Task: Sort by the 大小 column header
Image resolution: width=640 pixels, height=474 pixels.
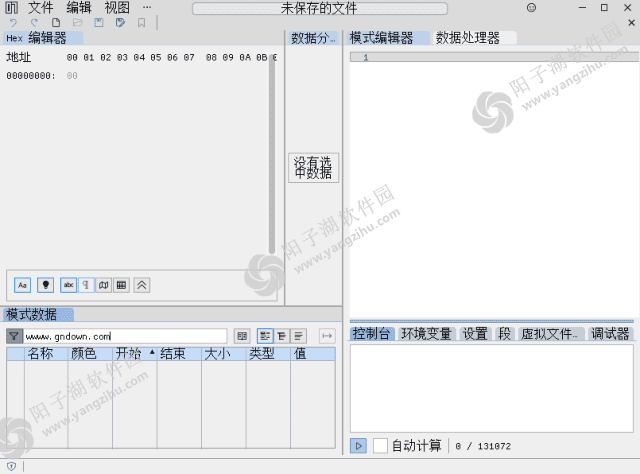Action: pos(224,354)
